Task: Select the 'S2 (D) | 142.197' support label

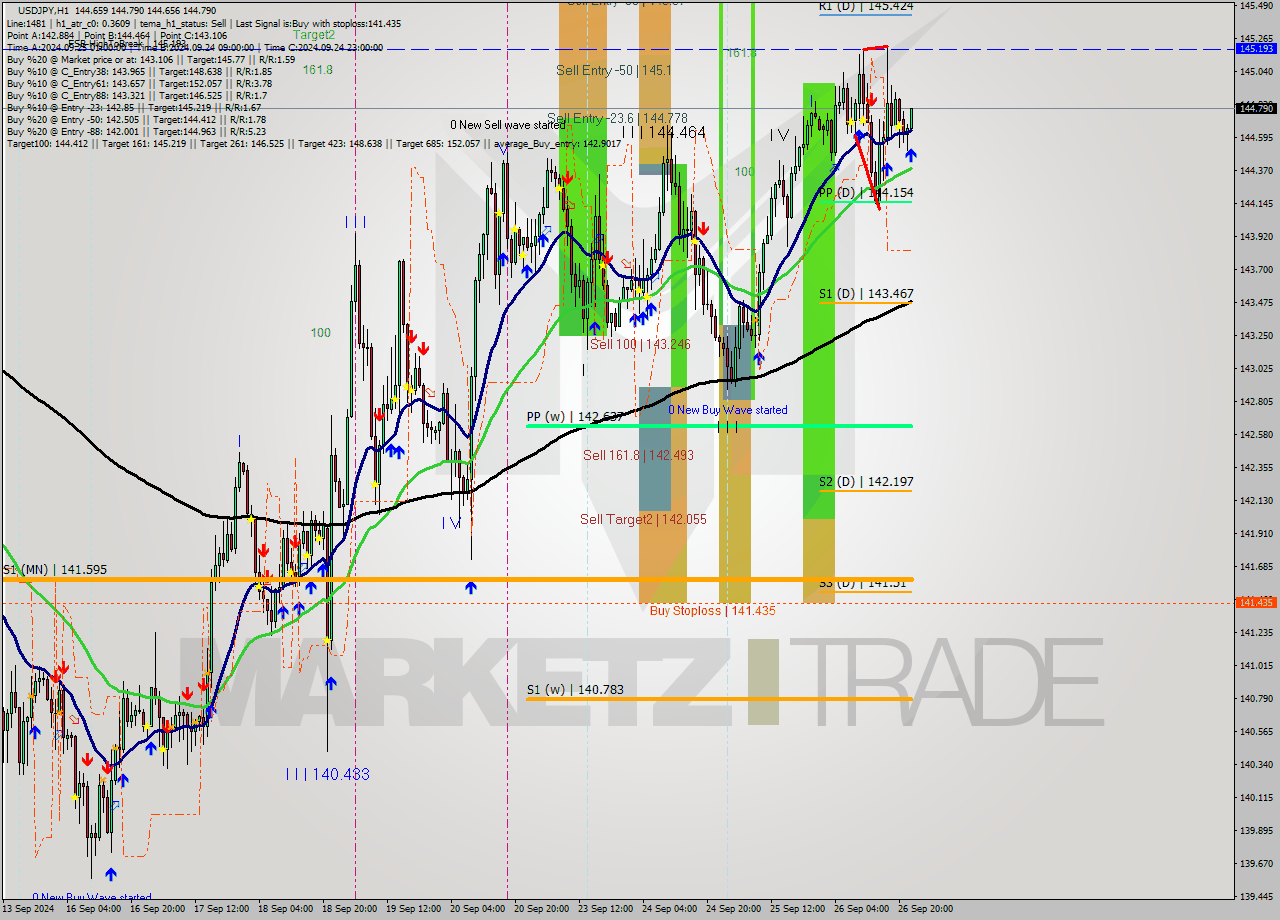Action: tap(866, 481)
